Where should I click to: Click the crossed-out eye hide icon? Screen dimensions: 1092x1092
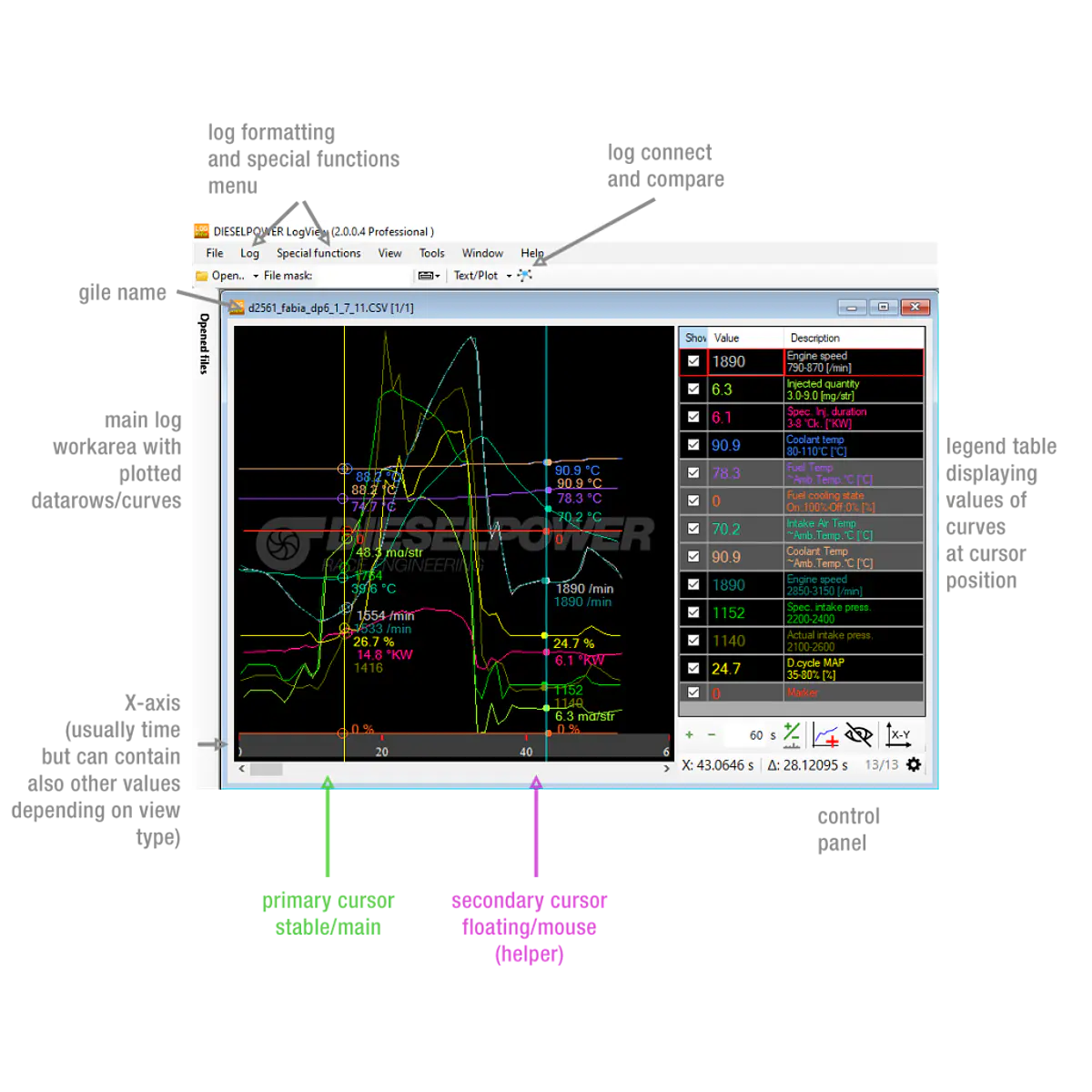coord(858,734)
